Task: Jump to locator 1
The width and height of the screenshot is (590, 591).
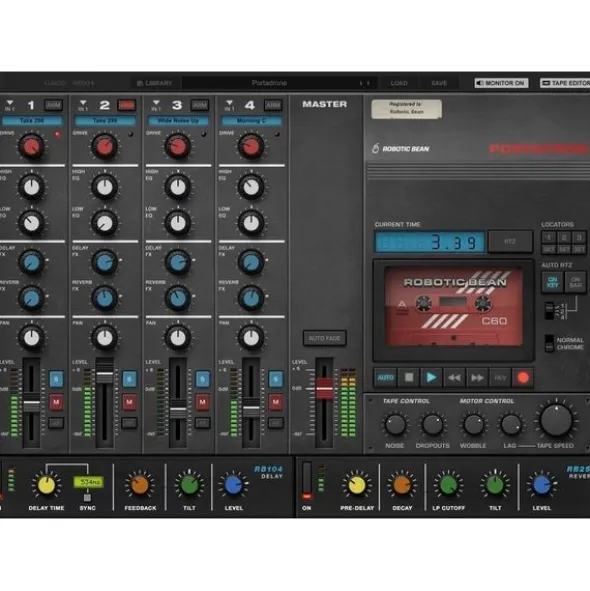Action: click(x=549, y=237)
